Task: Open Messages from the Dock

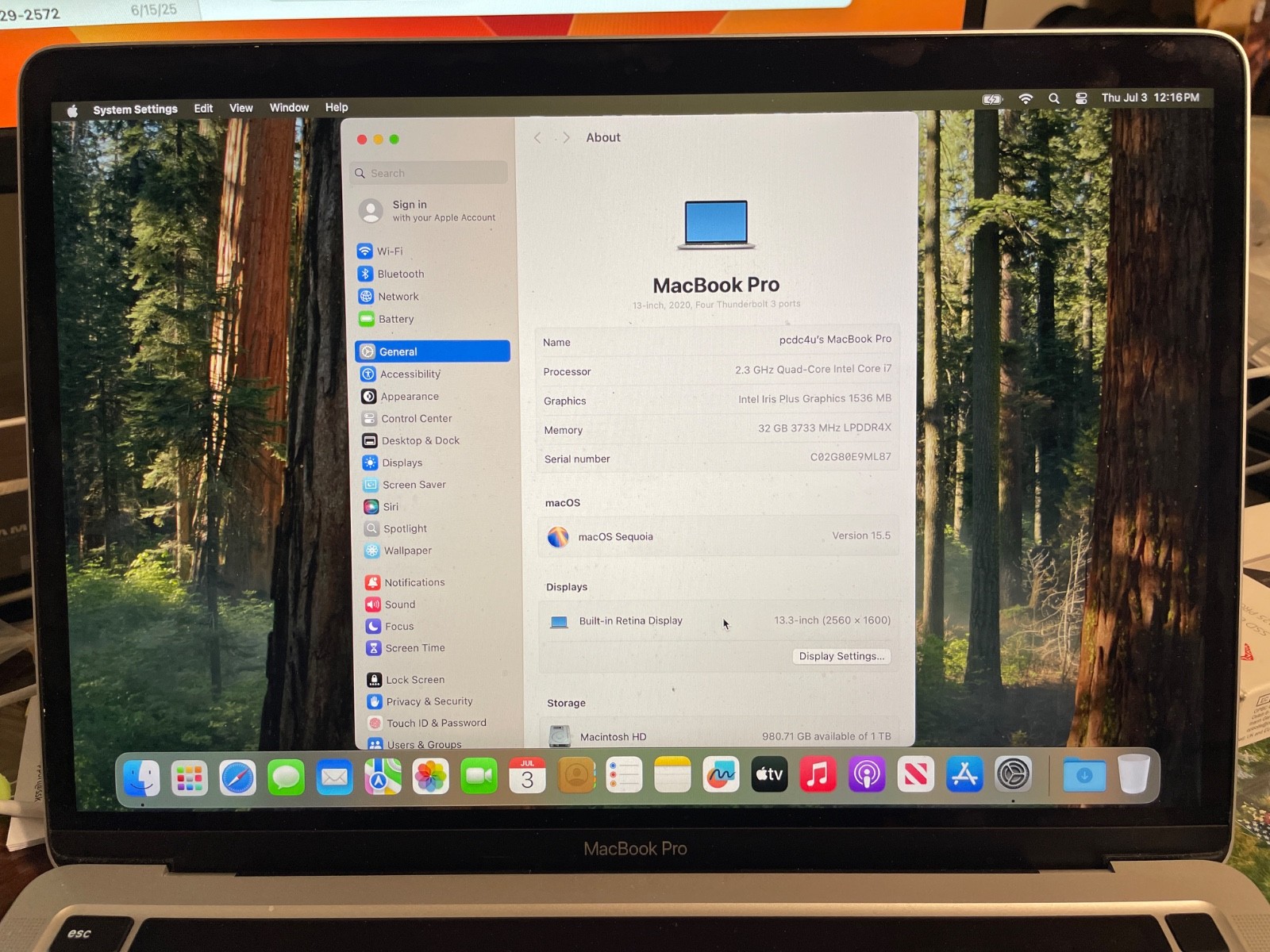Action: point(287,777)
